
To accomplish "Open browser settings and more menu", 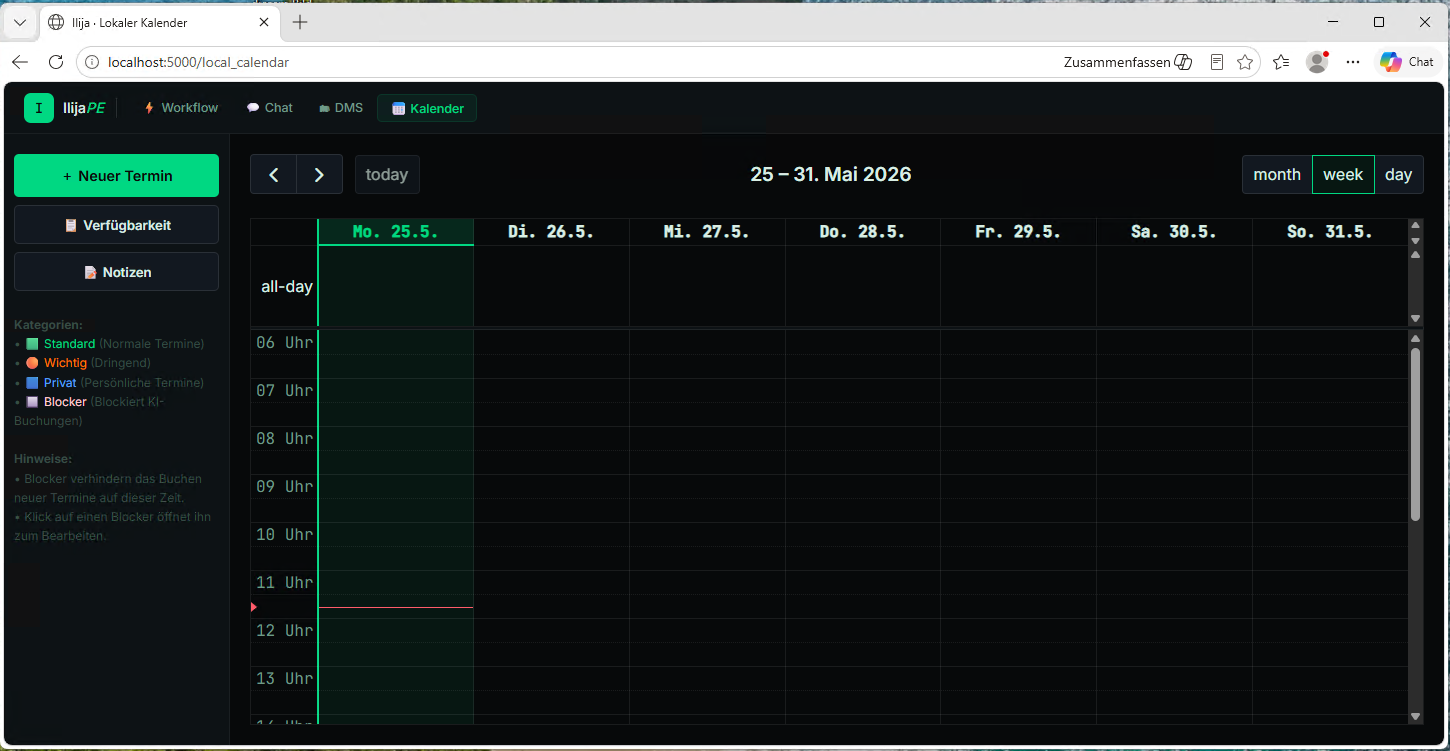I will tap(1353, 62).
